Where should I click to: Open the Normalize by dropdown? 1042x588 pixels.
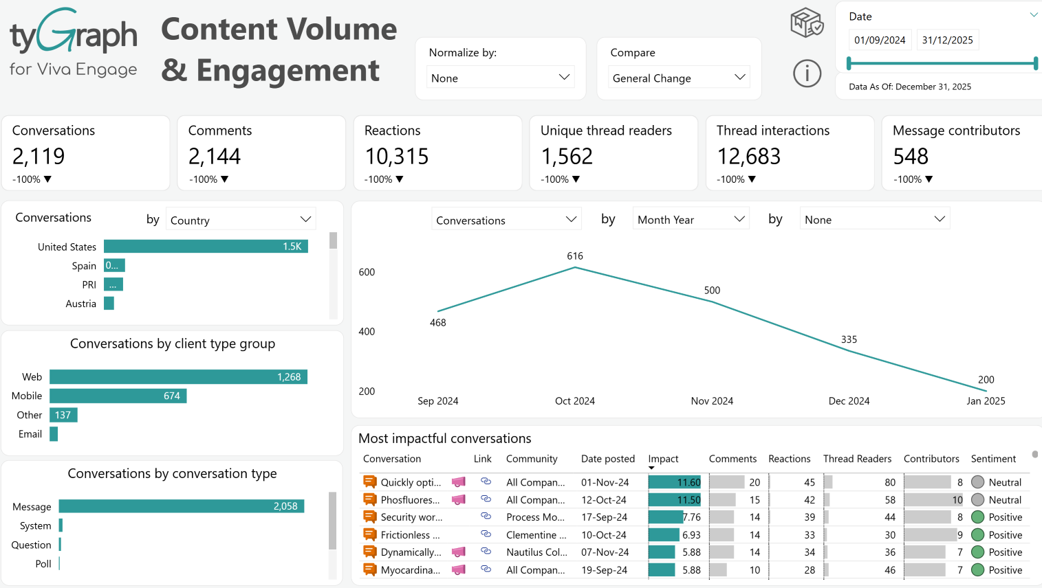[x=500, y=78]
